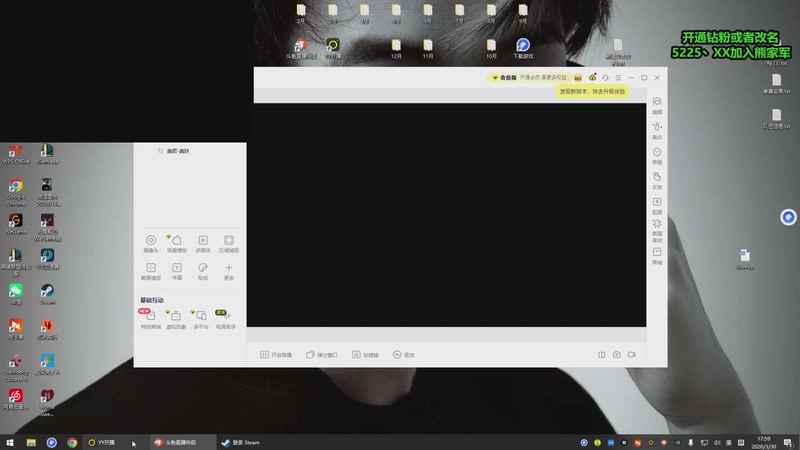The image size is (800, 450).
Task: Add a 多媒体 multimedia source
Action: pos(203,240)
